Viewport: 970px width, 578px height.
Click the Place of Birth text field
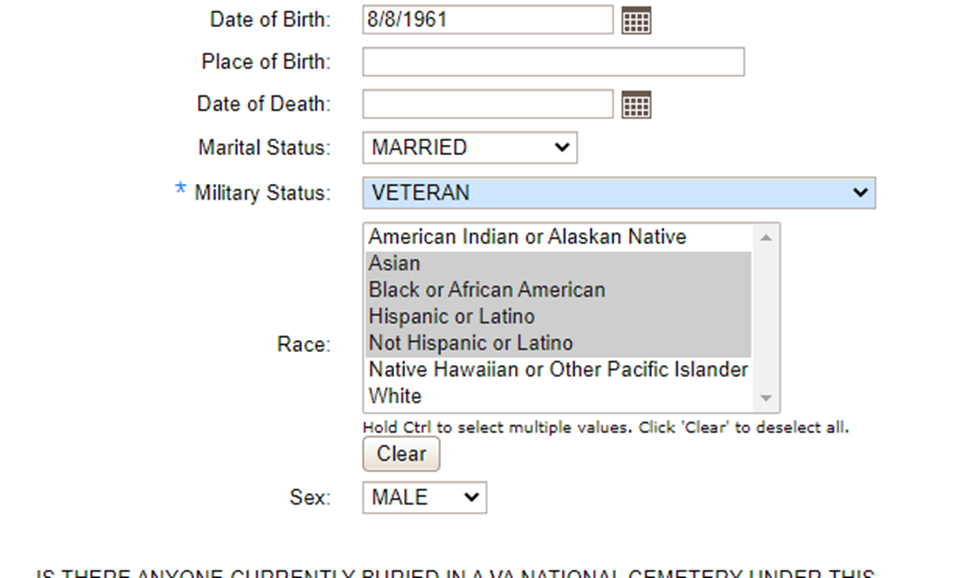click(553, 62)
